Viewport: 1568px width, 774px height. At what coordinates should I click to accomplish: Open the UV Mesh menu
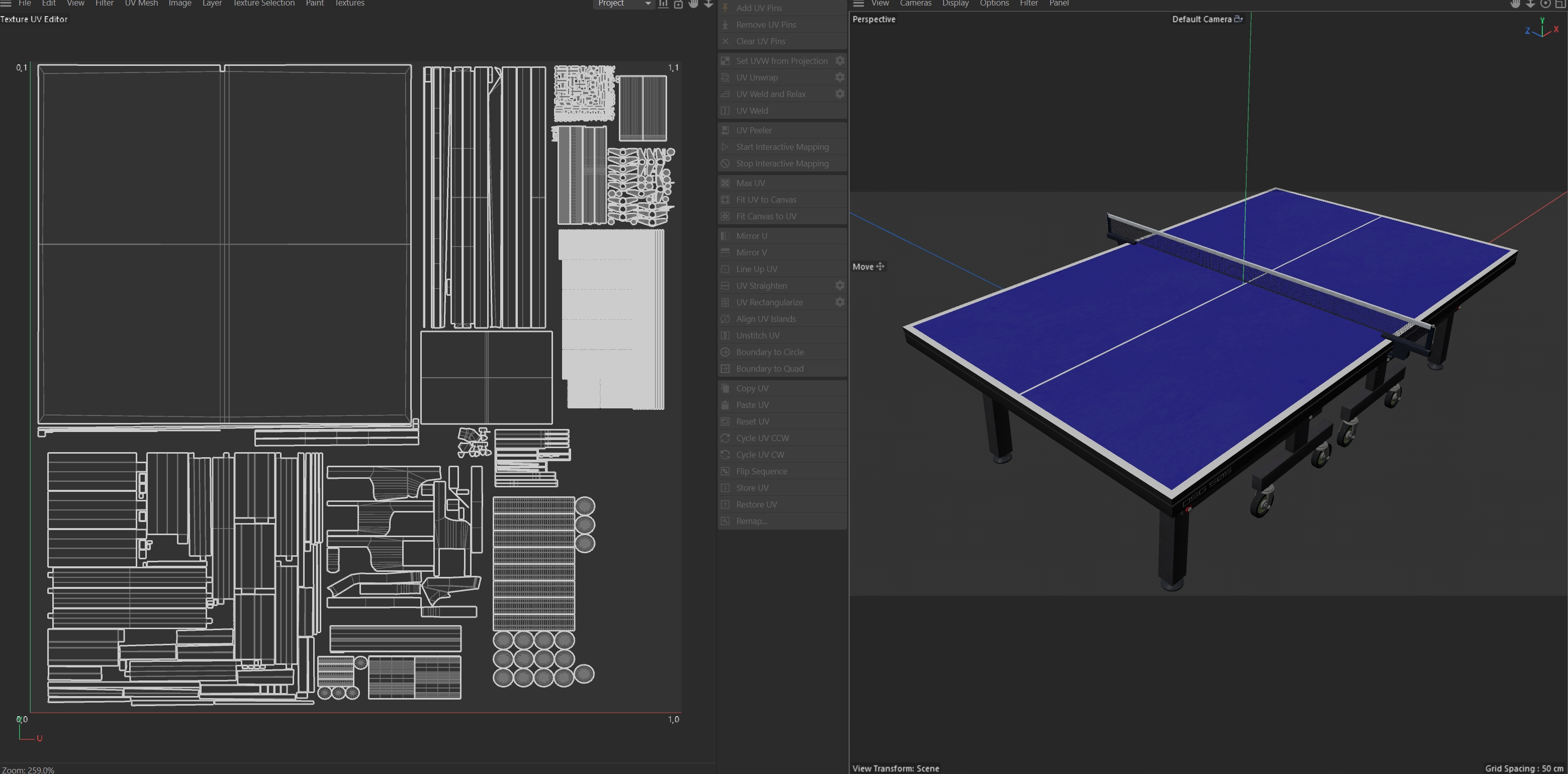(x=141, y=4)
